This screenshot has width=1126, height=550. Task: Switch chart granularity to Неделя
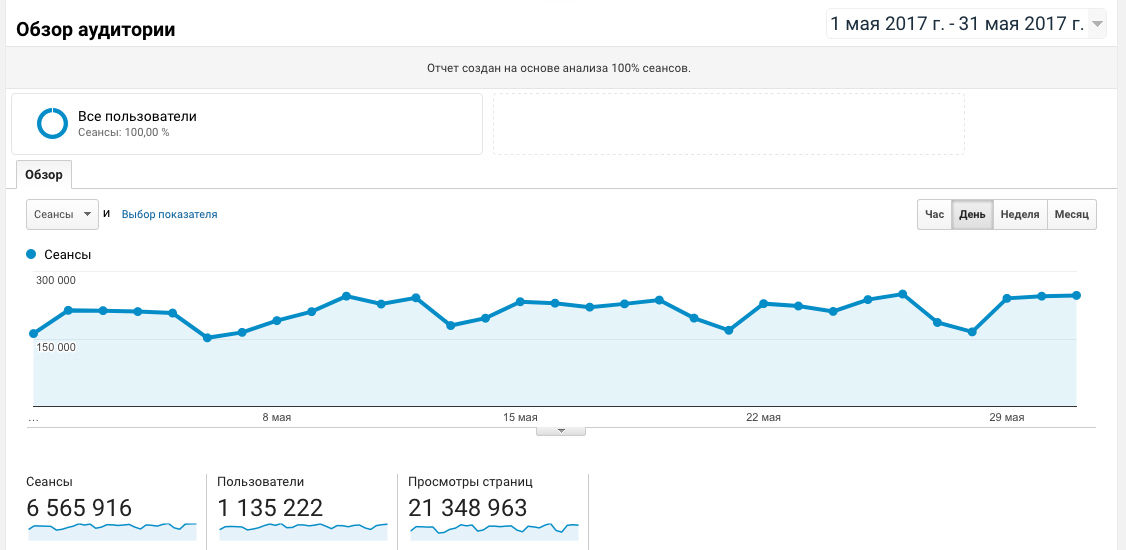coord(1020,215)
